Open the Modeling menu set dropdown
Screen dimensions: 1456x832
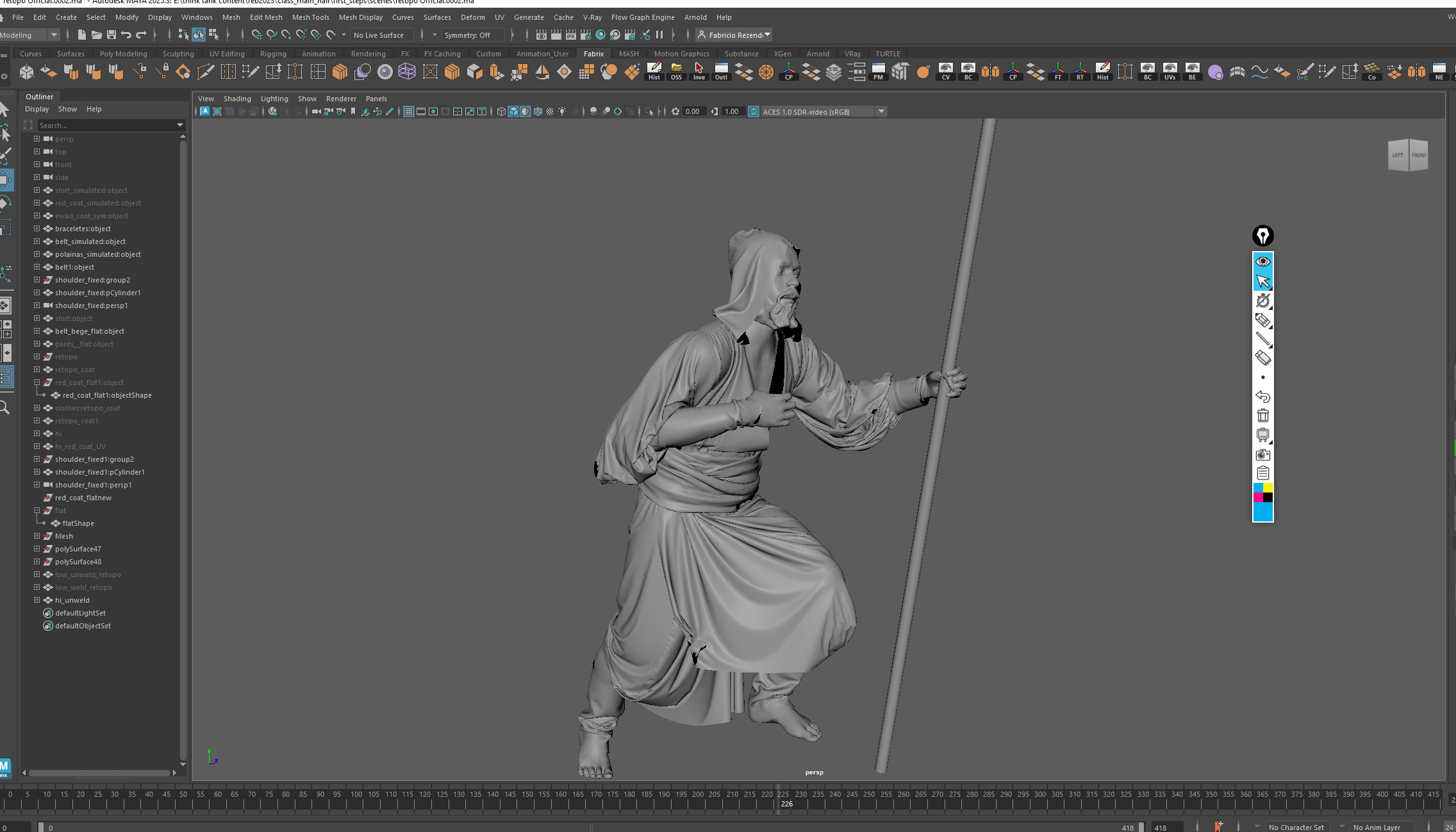29,35
